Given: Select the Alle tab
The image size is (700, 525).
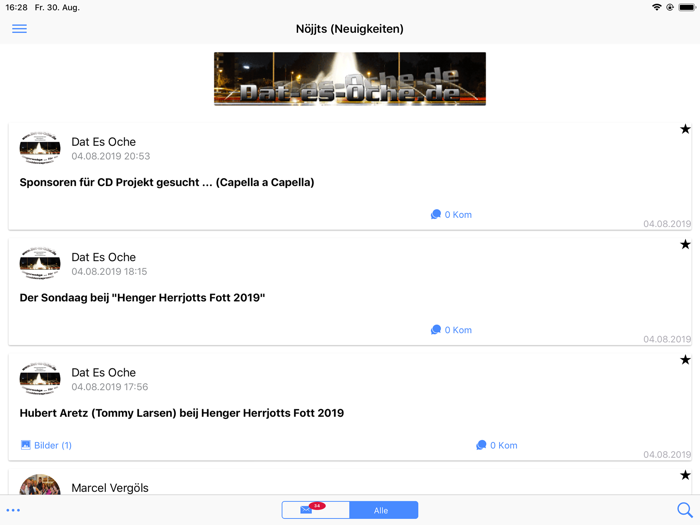Looking at the screenshot, I should point(383,510).
